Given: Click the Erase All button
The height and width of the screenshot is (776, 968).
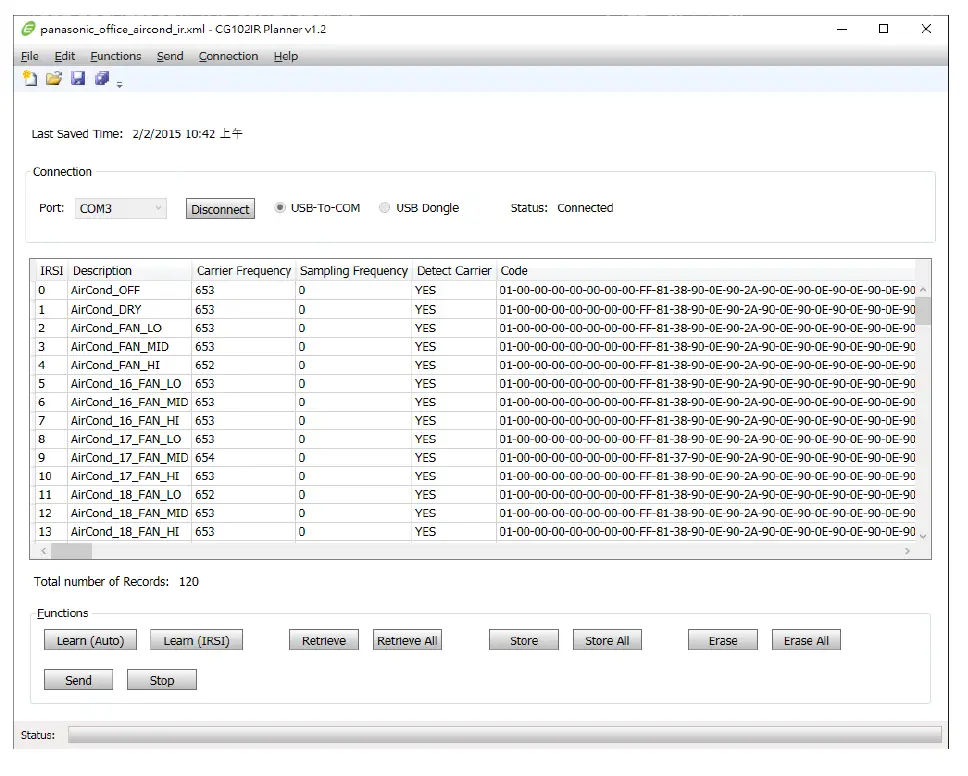Looking at the screenshot, I should click(x=806, y=641).
